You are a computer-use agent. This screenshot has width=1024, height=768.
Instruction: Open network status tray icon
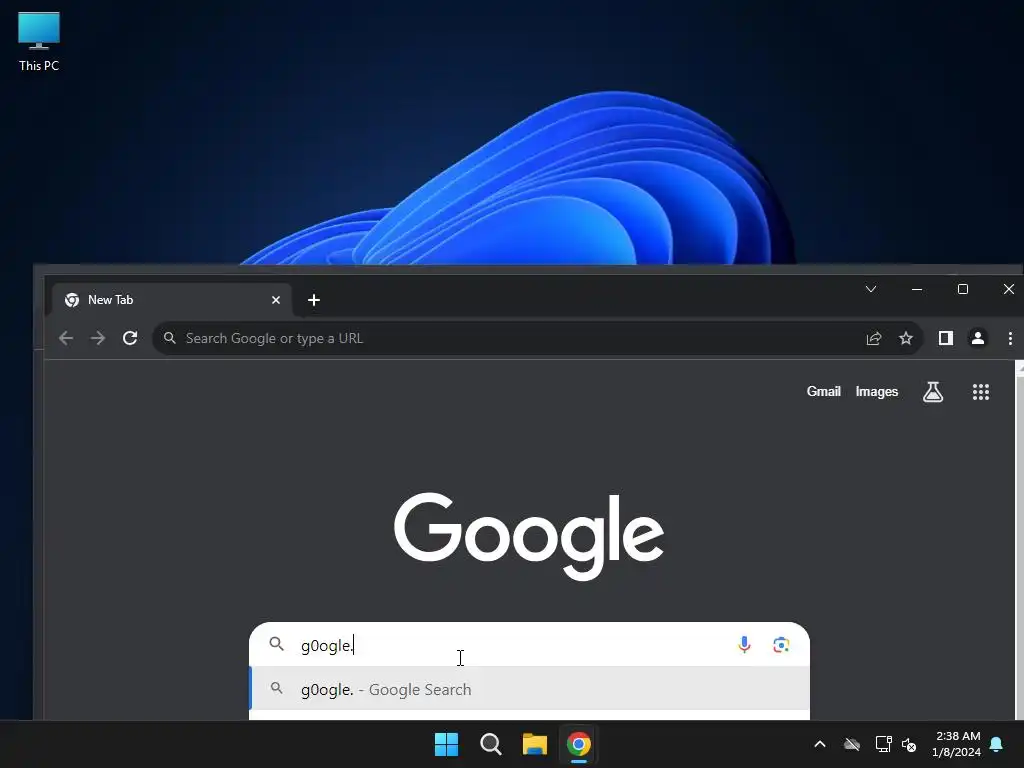[x=883, y=744]
